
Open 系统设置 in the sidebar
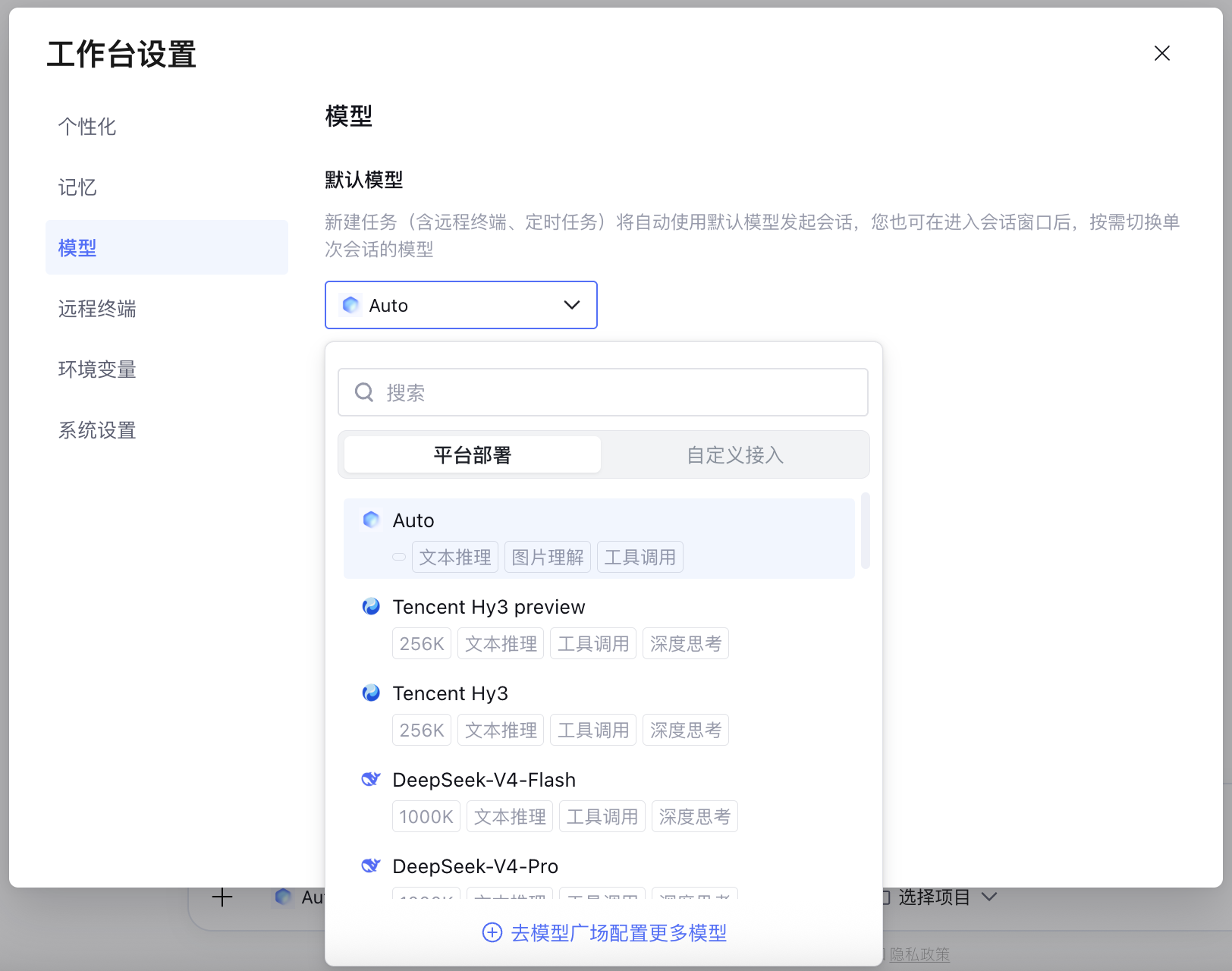tap(167, 430)
